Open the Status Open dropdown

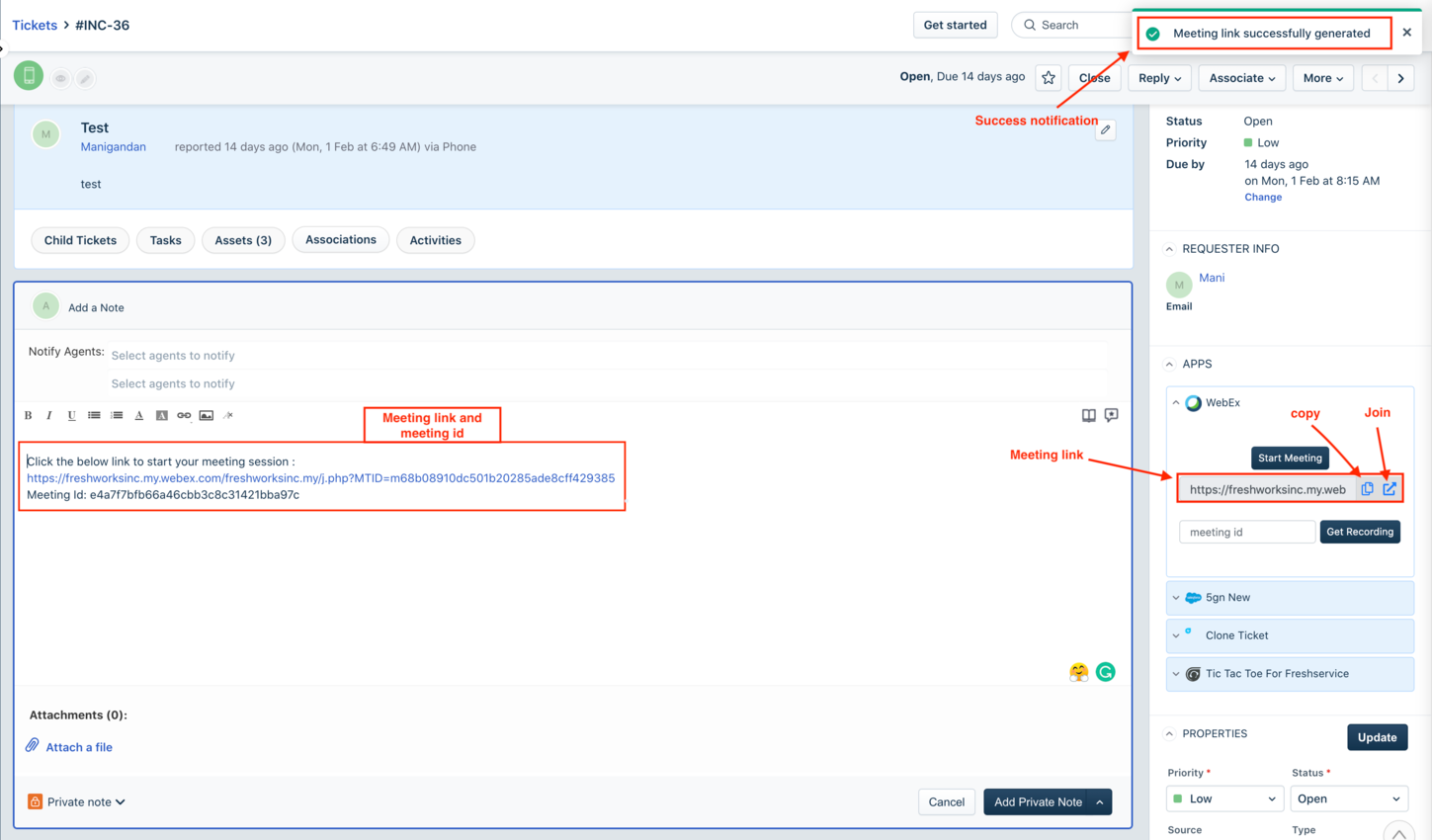pyautogui.click(x=1349, y=798)
